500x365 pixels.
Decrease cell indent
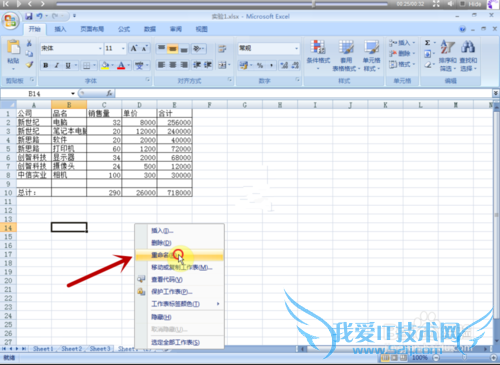click(197, 65)
